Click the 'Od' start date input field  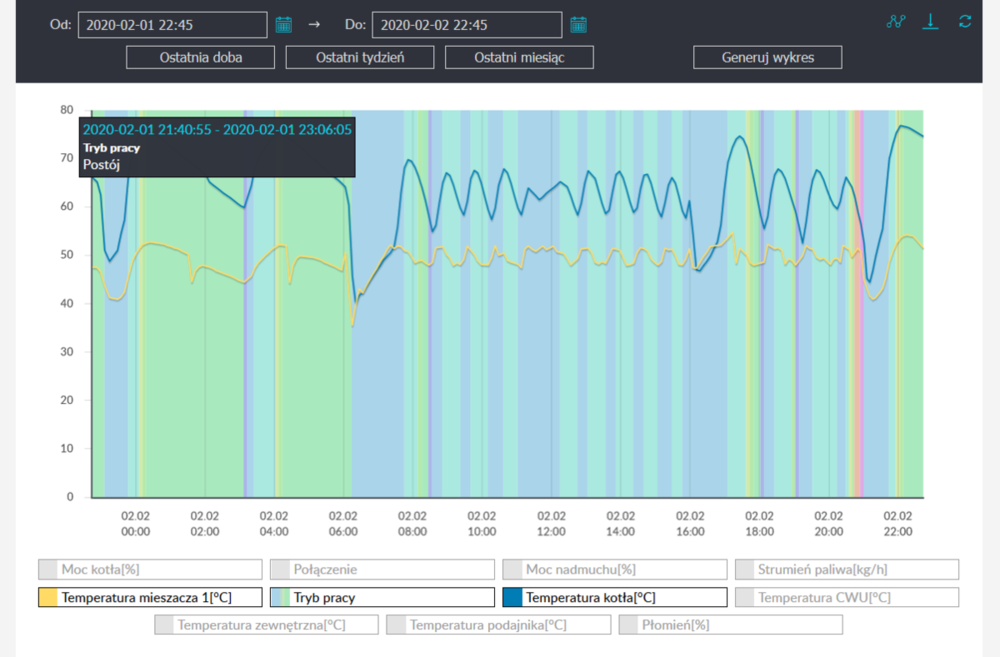(172, 25)
